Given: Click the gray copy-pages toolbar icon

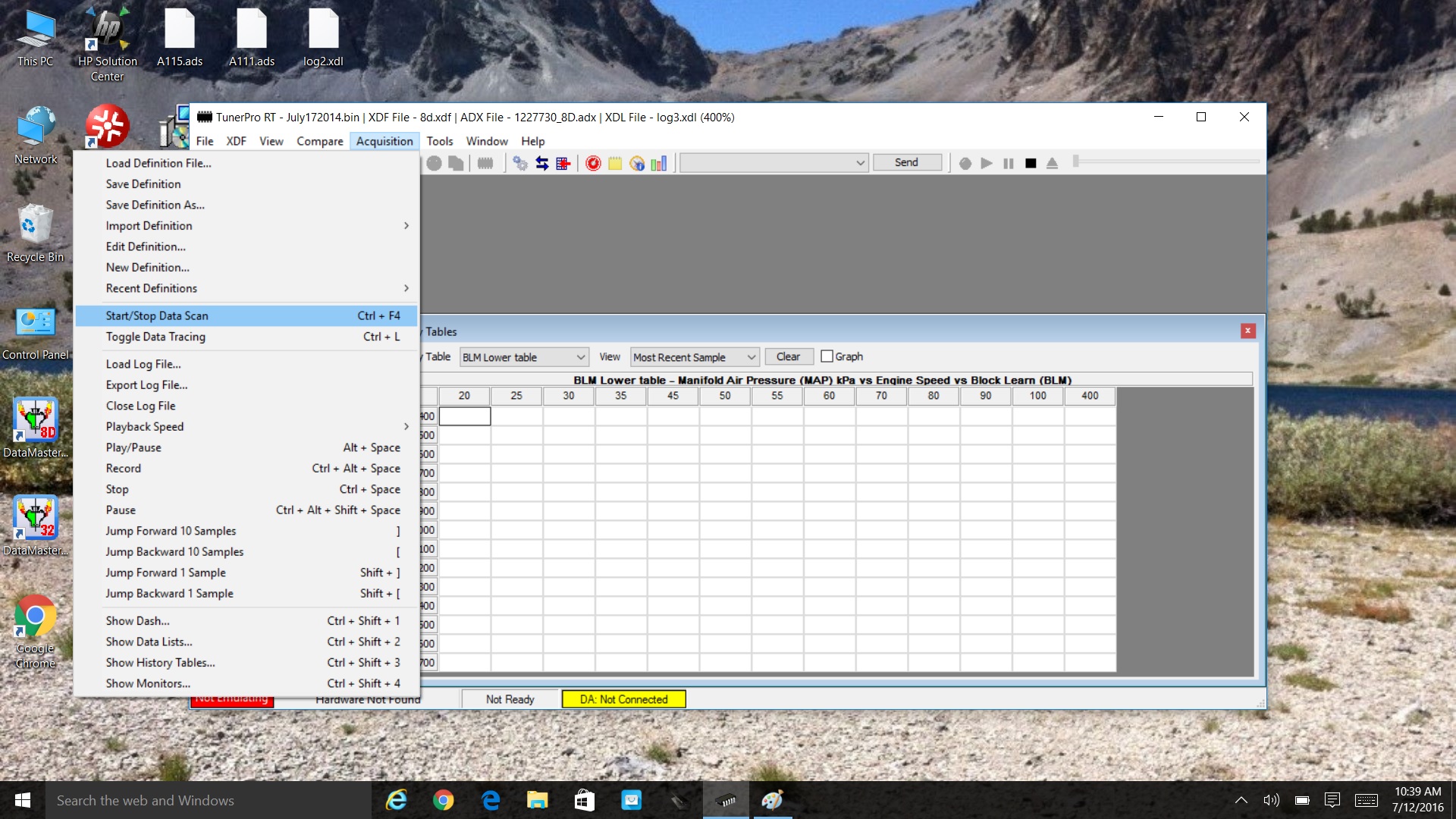Looking at the screenshot, I should (456, 163).
